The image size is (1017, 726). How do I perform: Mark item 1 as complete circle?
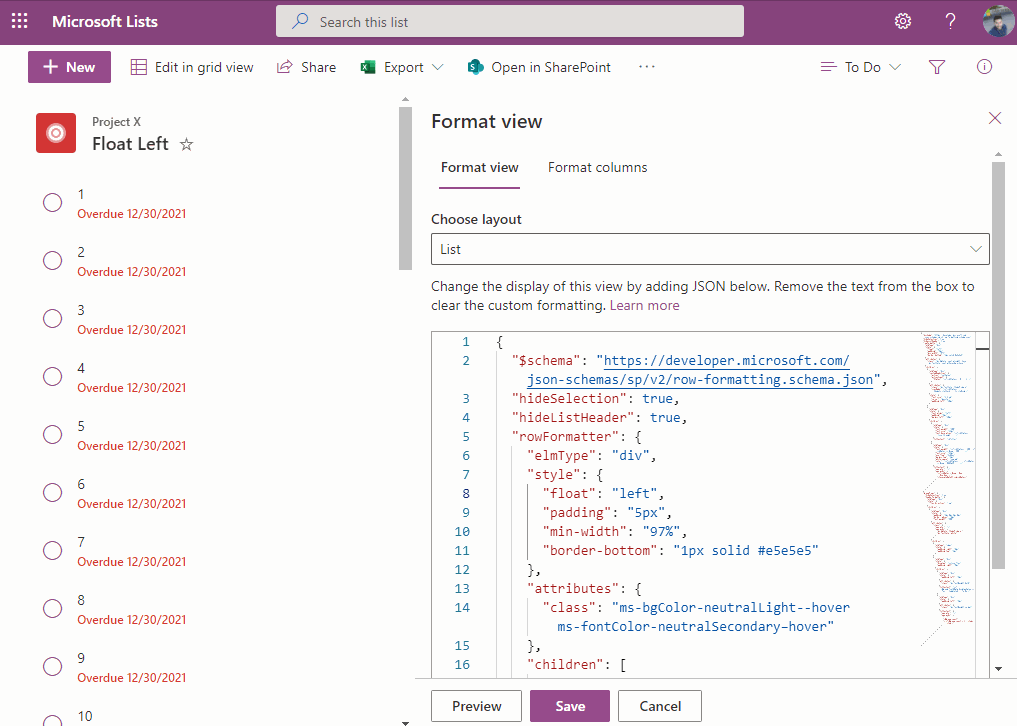[53, 203]
